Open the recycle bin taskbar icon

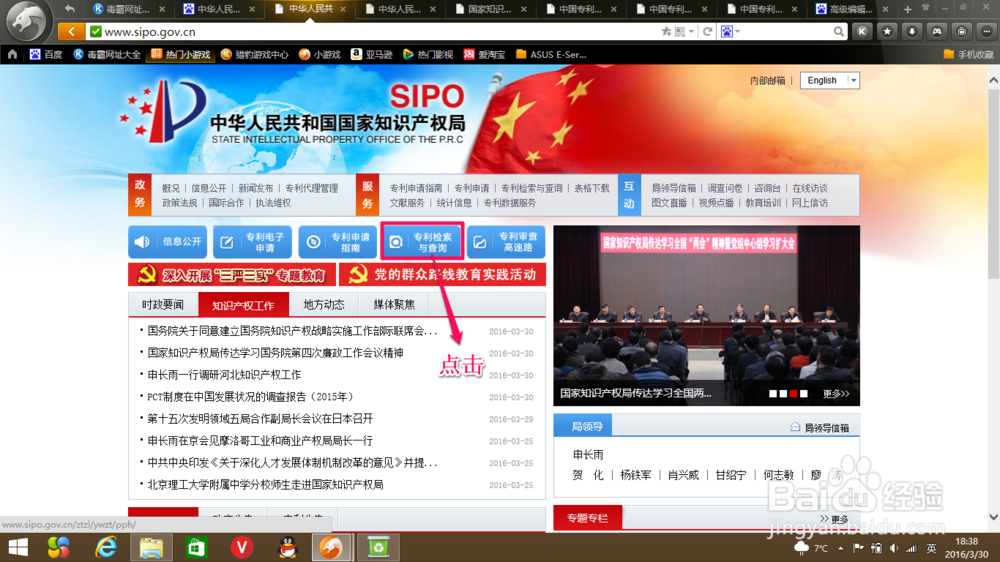(378, 547)
